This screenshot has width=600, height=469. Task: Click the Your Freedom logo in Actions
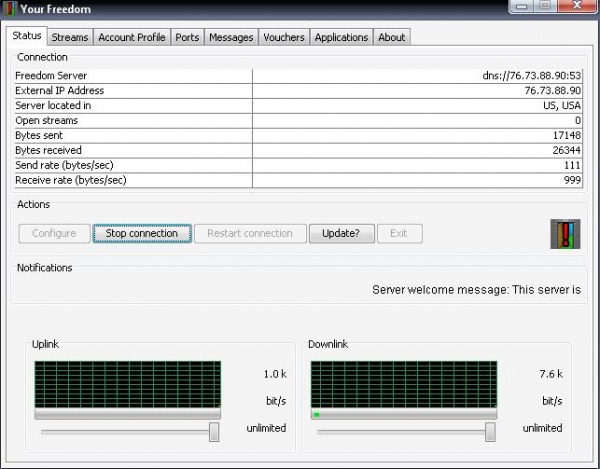[565, 234]
